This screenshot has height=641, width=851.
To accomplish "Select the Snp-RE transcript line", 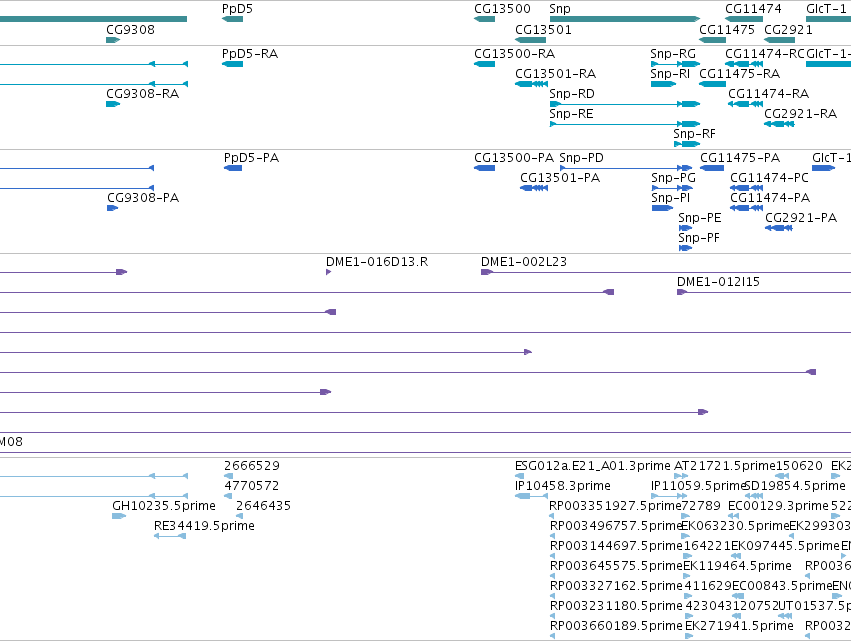I will [x=625, y=124].
